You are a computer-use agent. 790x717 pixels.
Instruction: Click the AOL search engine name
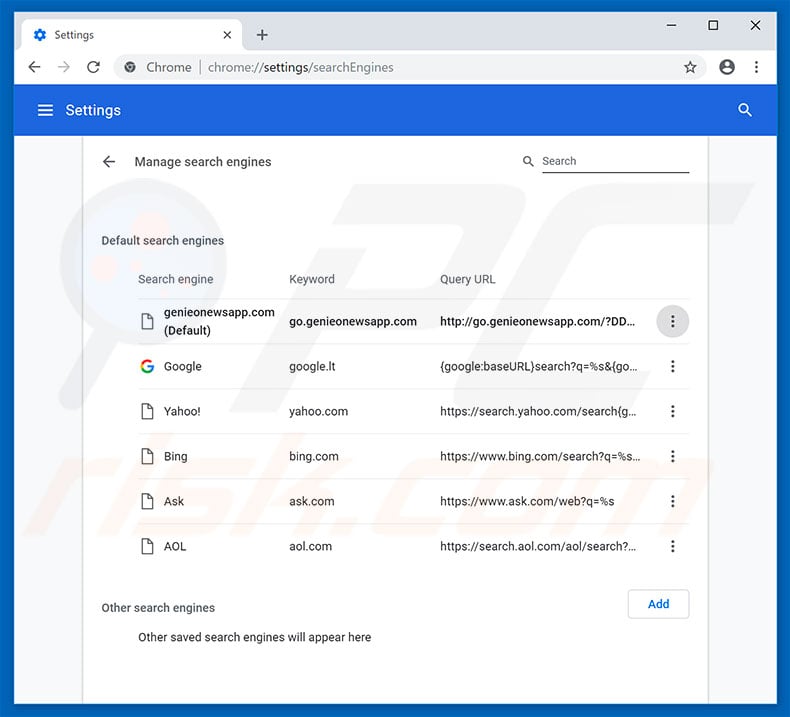(x=175, y=546)
